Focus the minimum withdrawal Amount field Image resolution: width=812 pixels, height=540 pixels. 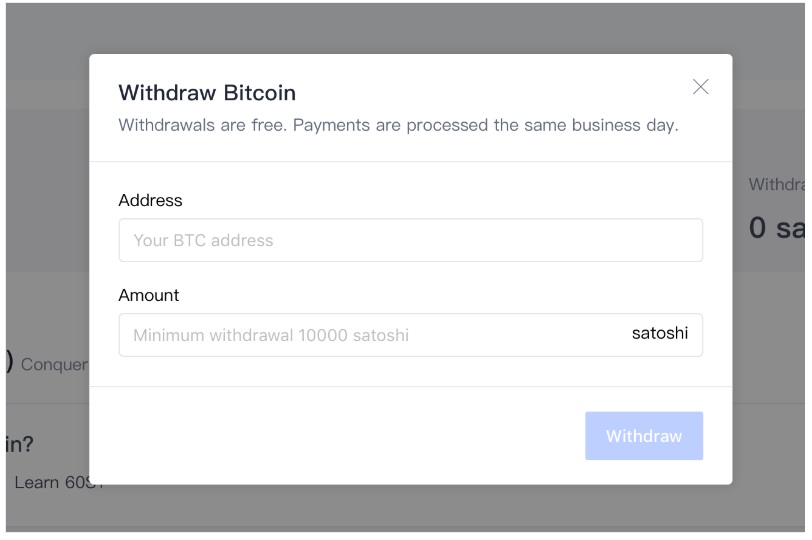(x=370, y=335)
